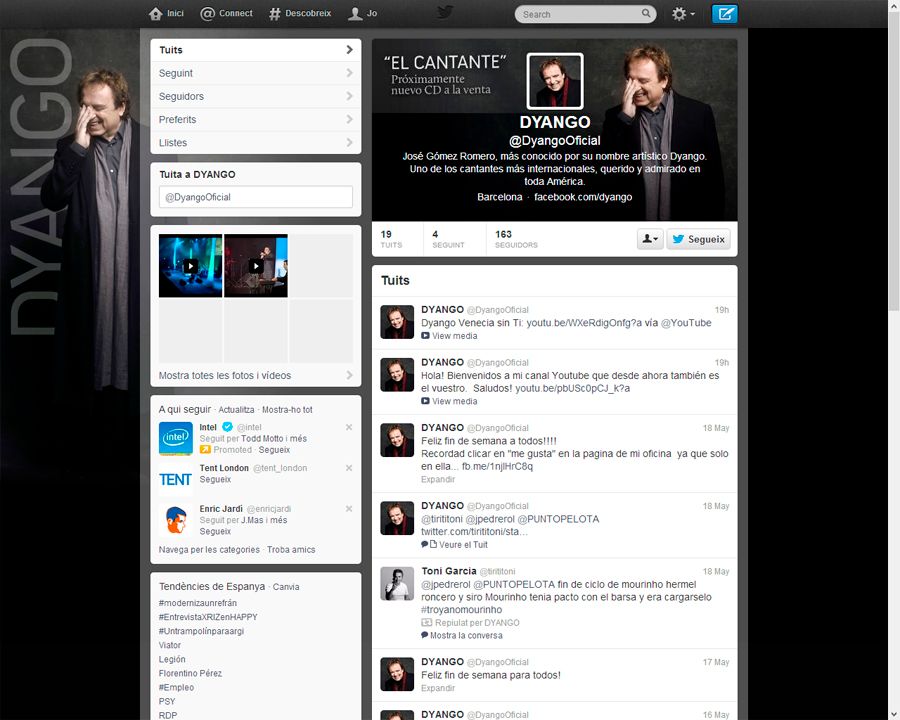The height and width of the screenshot is (720, 900).
Task: Click the Promoted arrow icon
Action: pyautogui.click(x=205, y=450)
